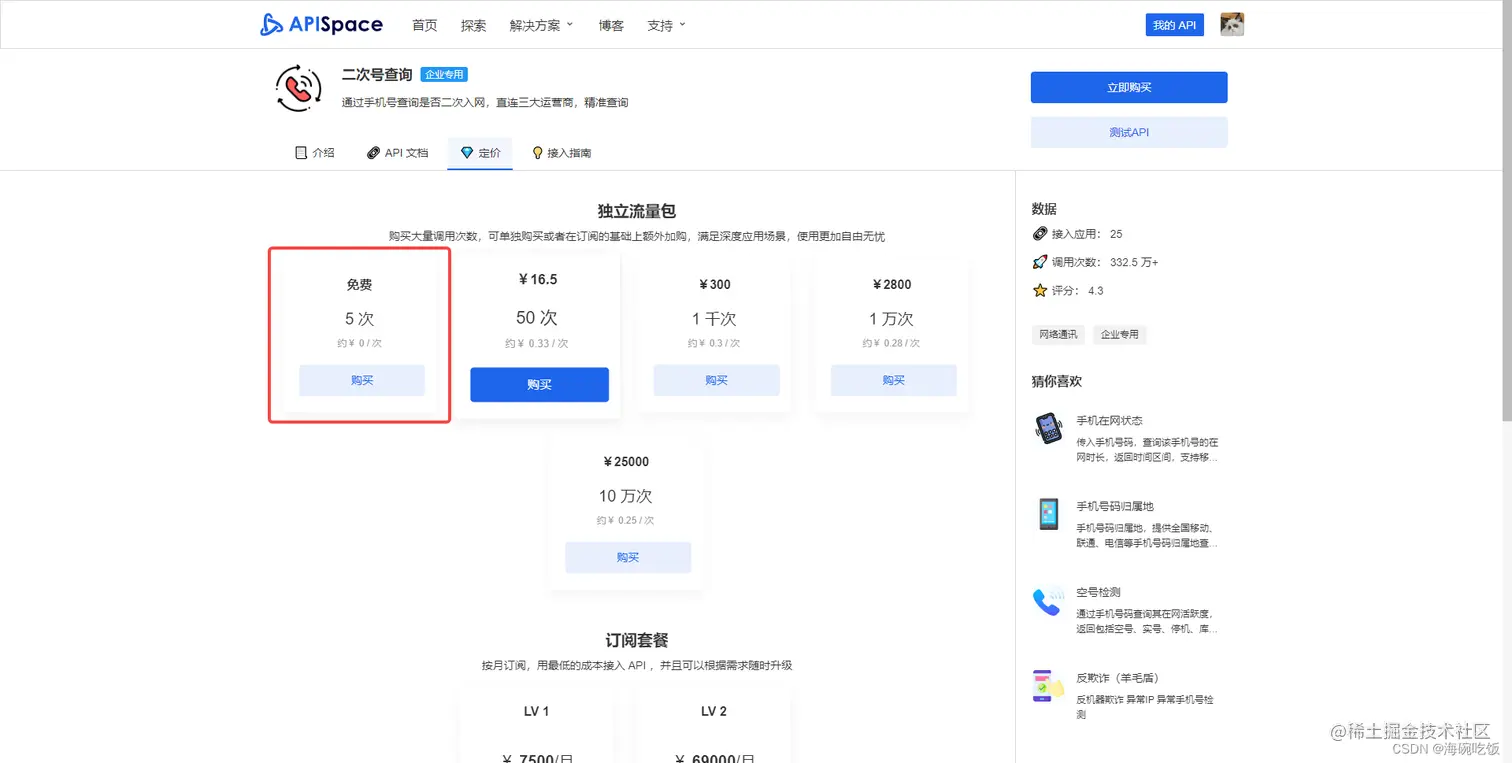Click the icon beside 接入应用
This screenshot has height=763, width=1512.
(x=1040, y=234)
